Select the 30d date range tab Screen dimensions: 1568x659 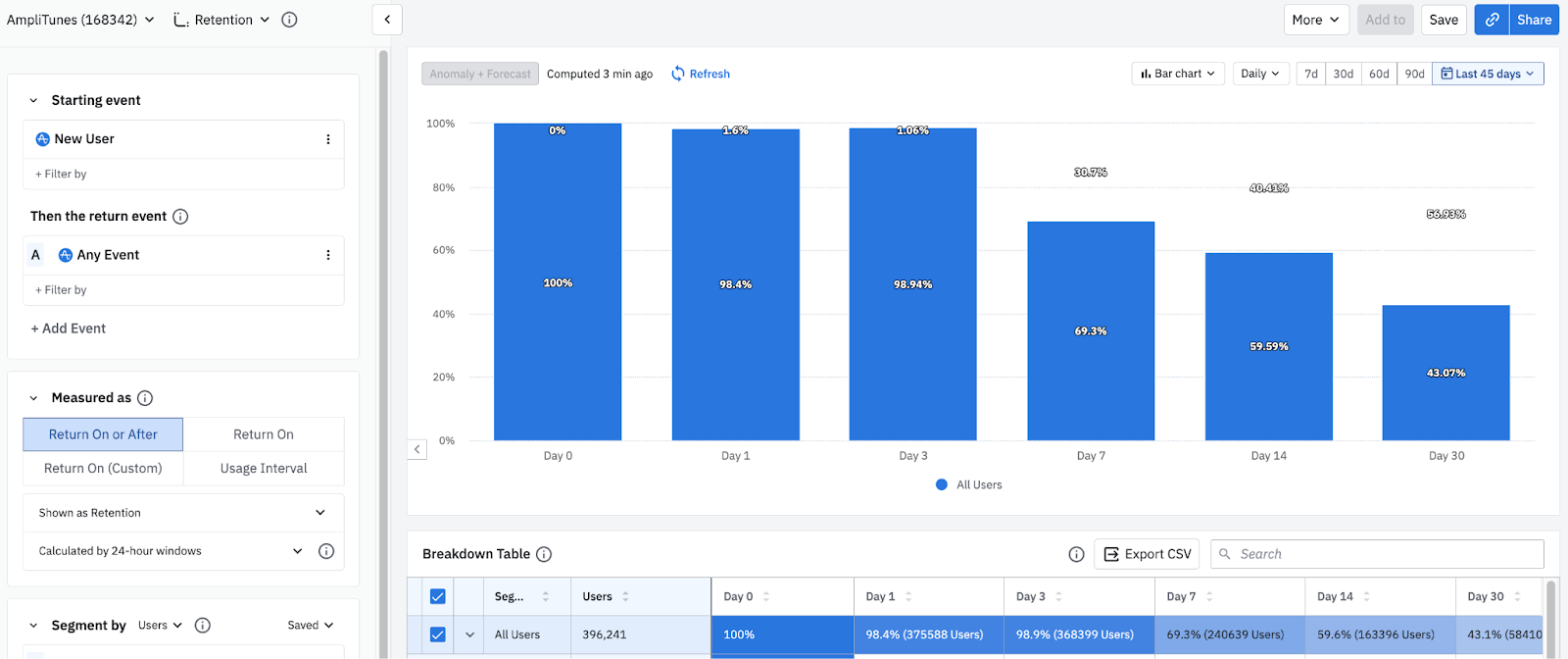1343,74
